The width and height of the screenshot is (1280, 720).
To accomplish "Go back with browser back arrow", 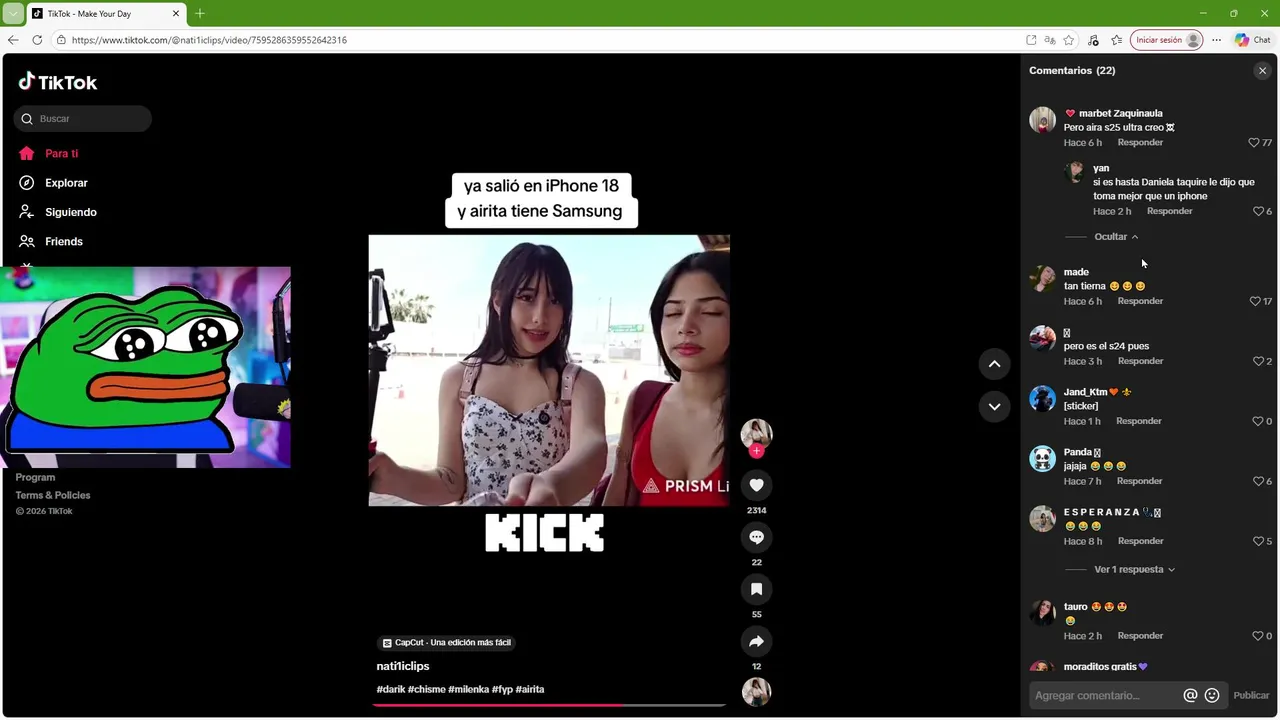I will coord(13,40).
